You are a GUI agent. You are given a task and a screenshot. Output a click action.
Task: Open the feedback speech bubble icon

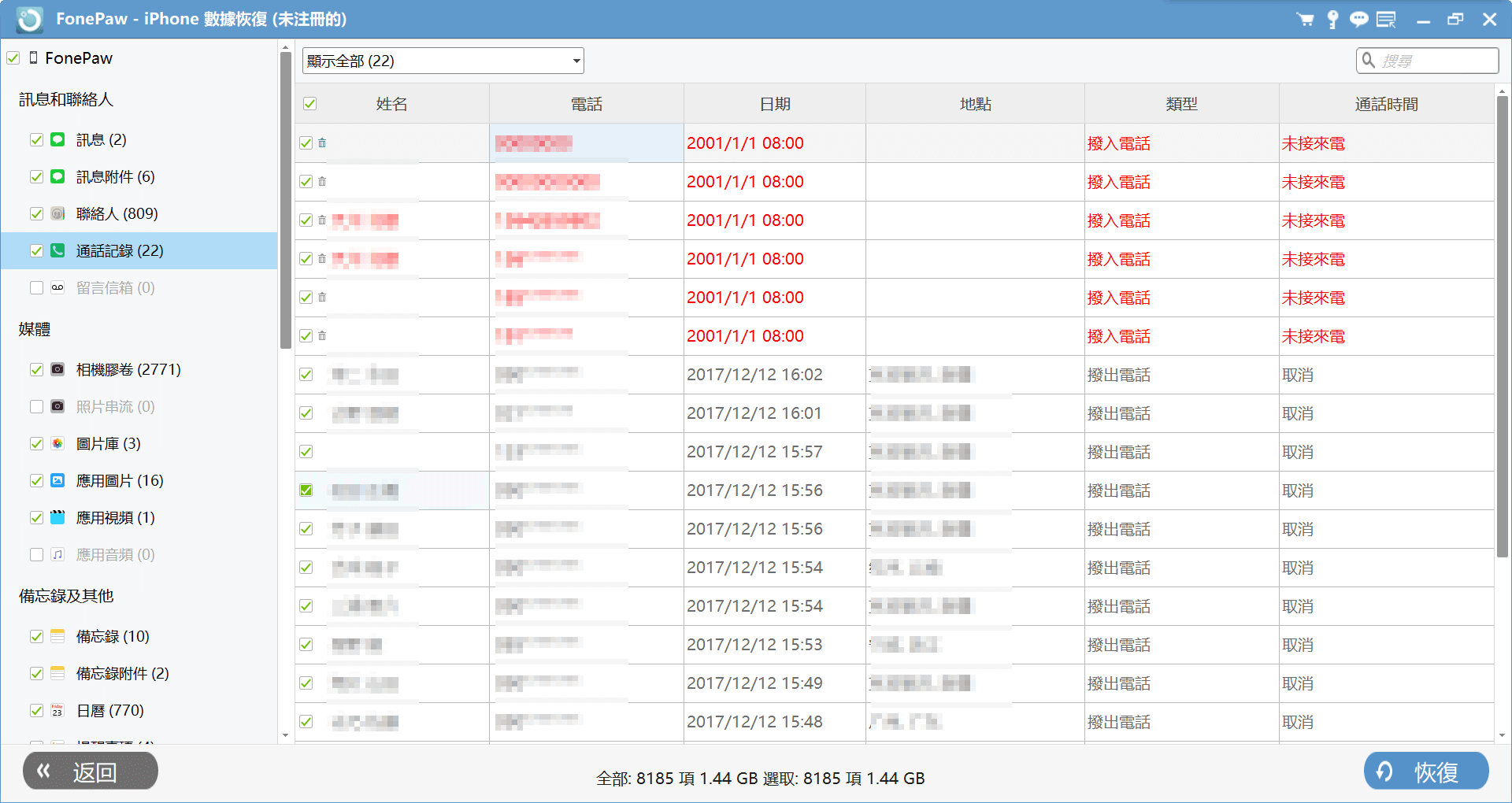[1358, 19]
